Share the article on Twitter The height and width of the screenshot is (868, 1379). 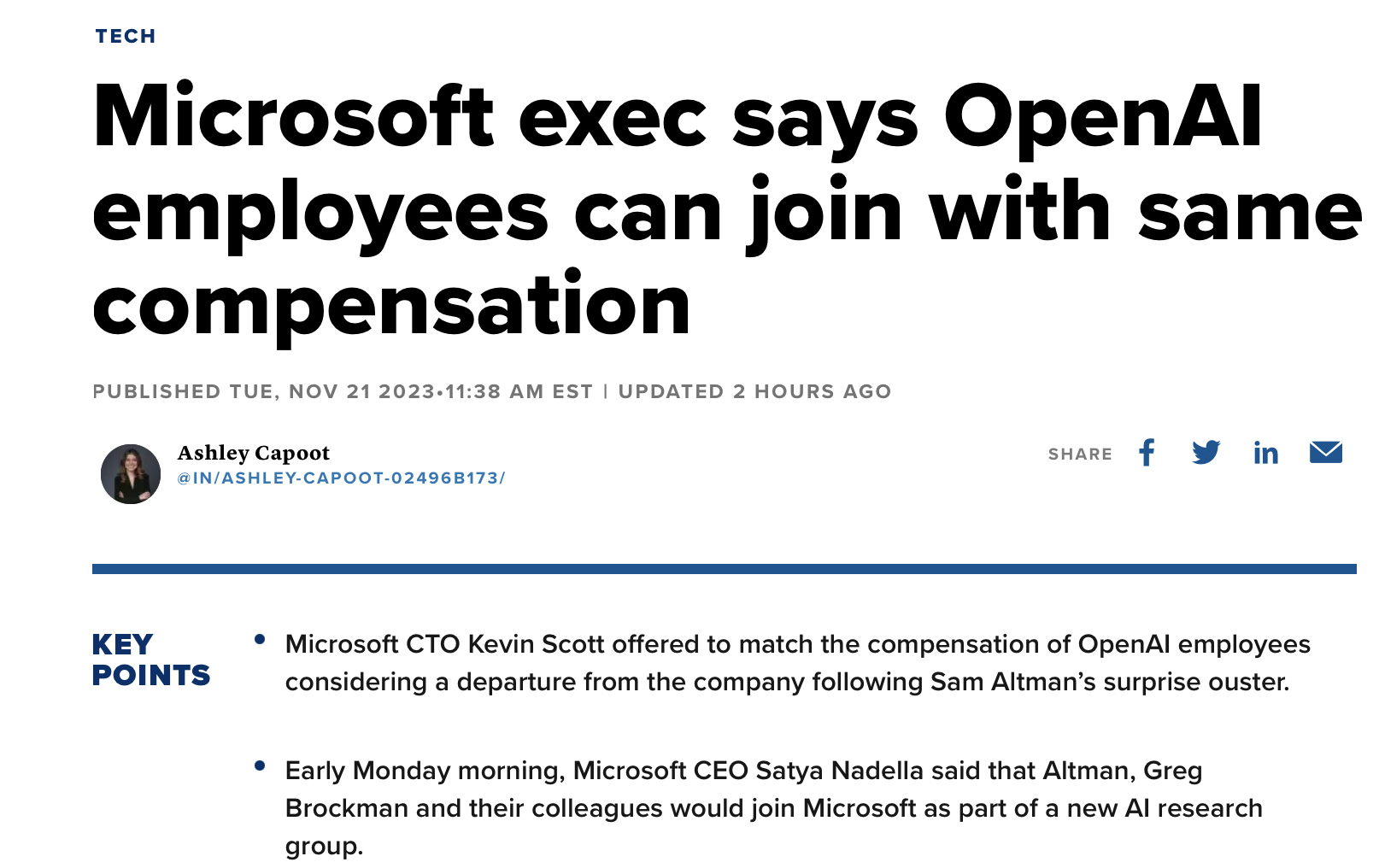pos(1206,452)
